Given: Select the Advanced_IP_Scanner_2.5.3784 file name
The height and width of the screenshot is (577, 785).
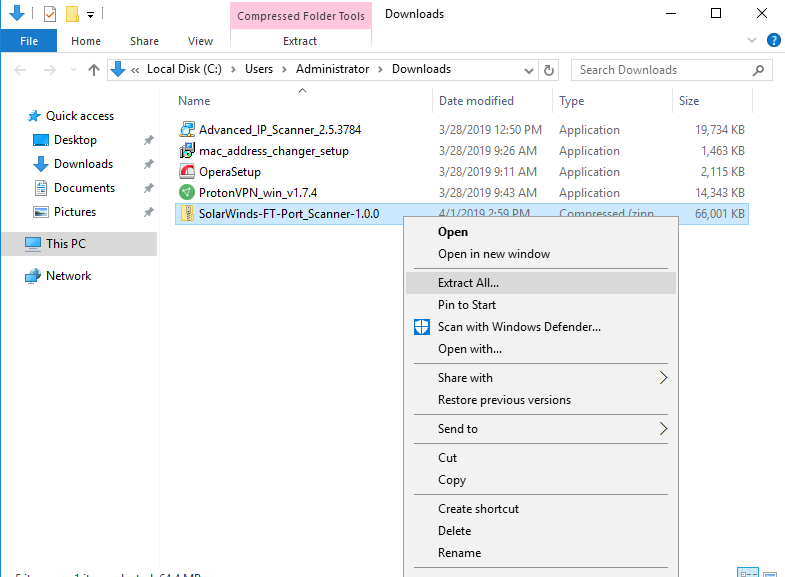Looking at the screenshot, I should [x=280, y=130].
